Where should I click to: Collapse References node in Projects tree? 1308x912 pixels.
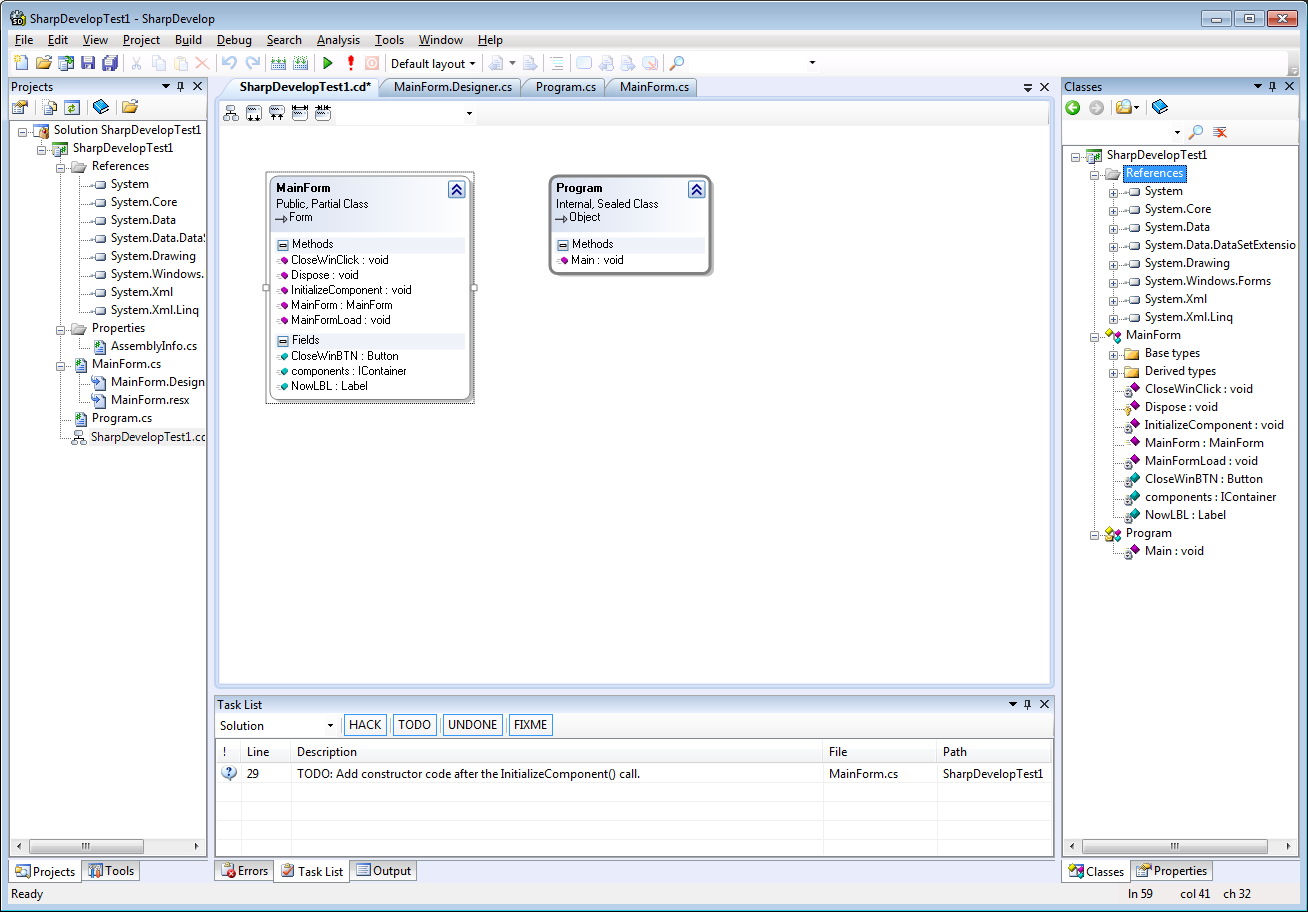tap(60, 167)
